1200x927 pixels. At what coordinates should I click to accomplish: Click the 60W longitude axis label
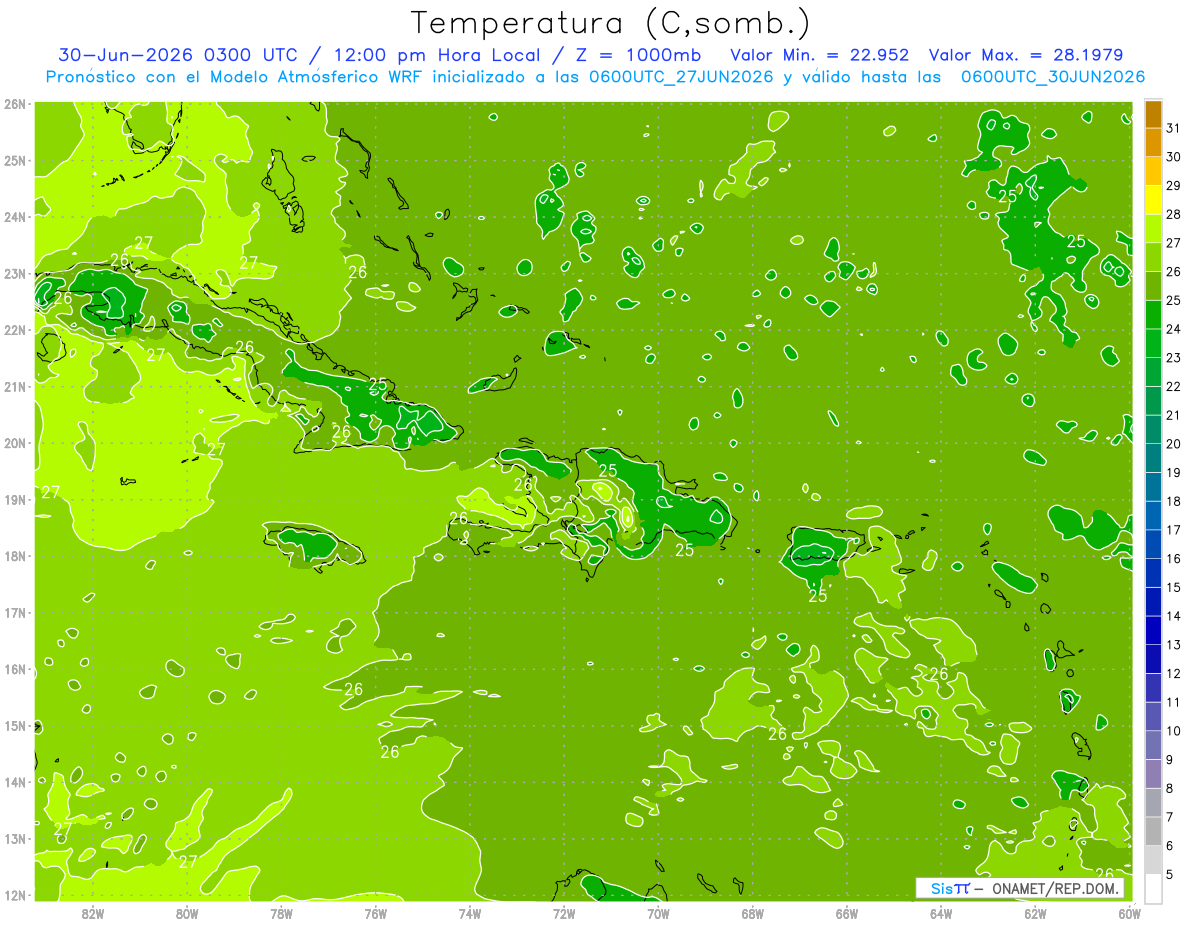tap(1129, 913)
